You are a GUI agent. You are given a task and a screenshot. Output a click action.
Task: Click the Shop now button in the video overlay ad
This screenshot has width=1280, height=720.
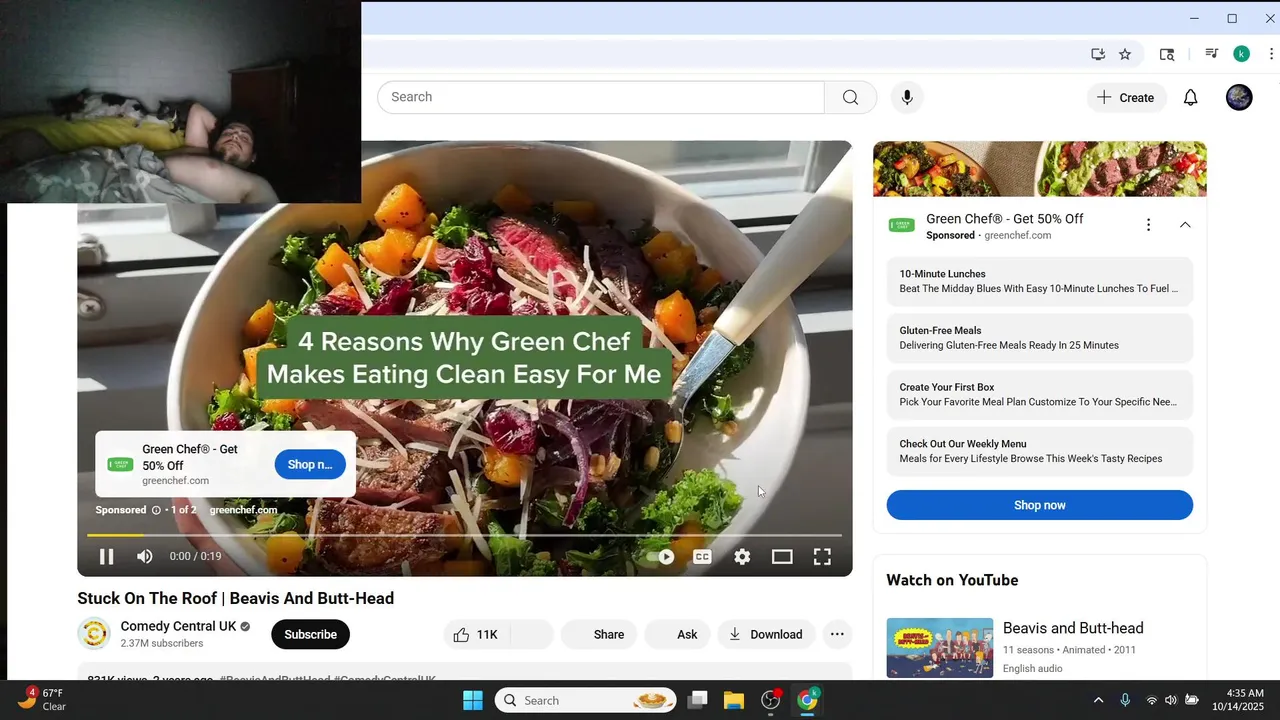310,464
